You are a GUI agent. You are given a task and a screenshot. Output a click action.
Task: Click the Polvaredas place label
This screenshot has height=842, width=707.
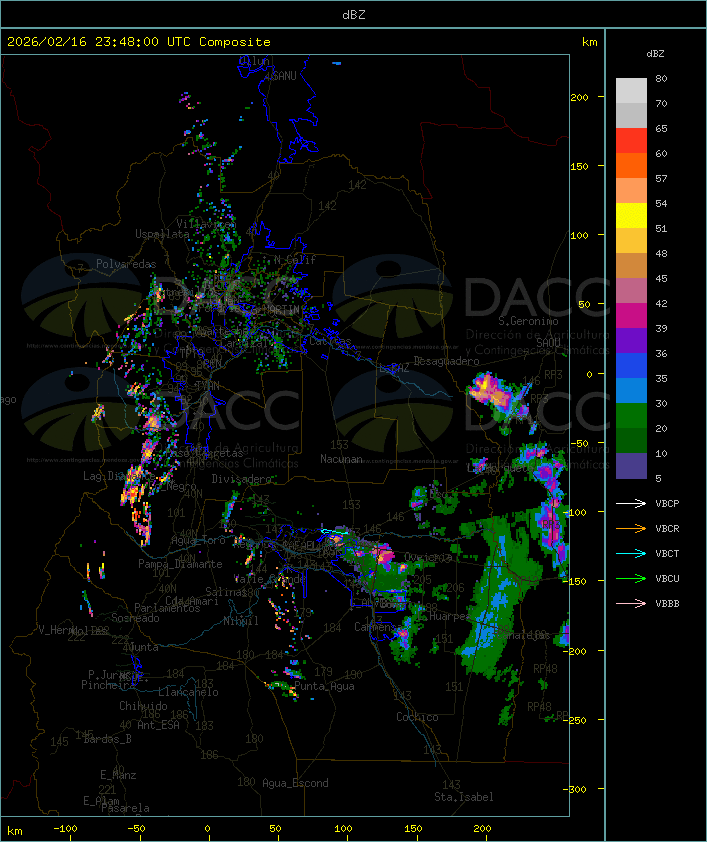(x=126, y=264)
